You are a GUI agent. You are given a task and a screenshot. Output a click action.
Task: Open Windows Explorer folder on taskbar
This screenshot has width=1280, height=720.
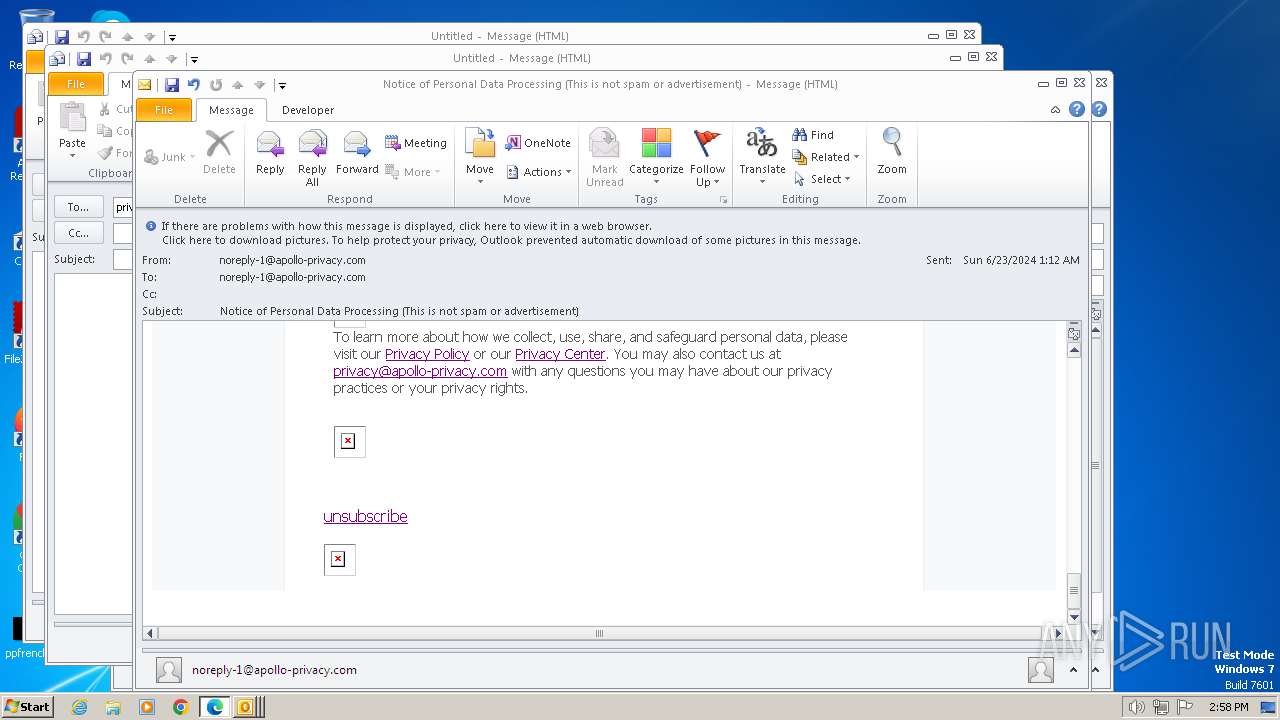pos(113,707)
